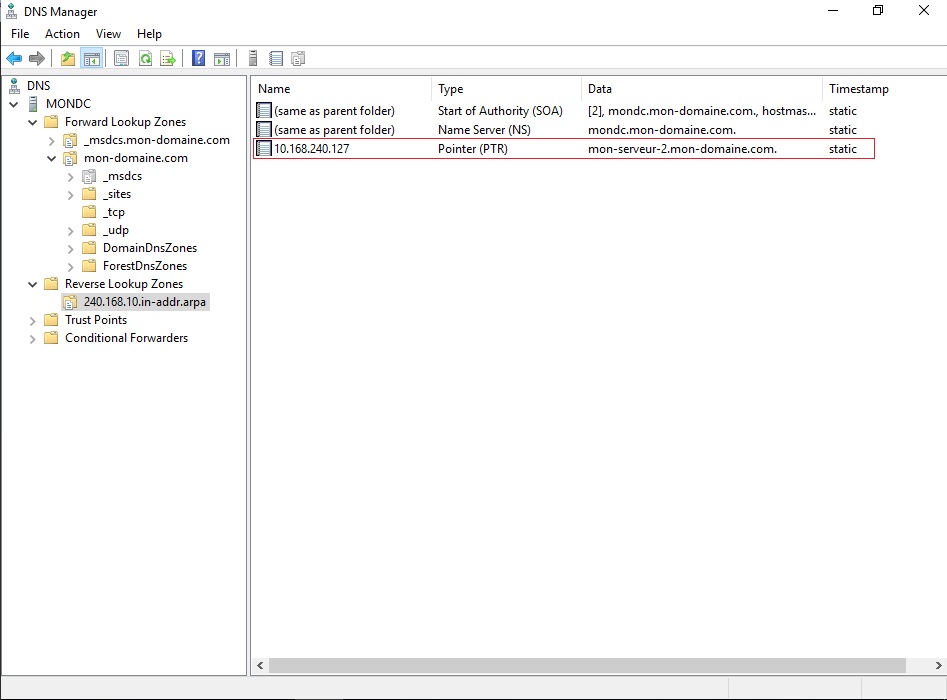Select the _sites tree label
Viewport: 947px width, 700px height.
117,194
